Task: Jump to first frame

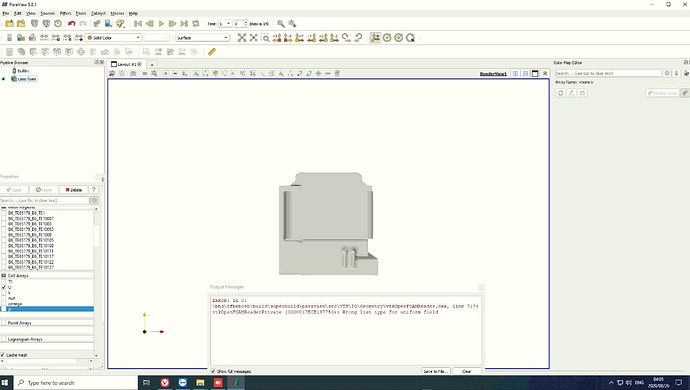Action: 138,23
